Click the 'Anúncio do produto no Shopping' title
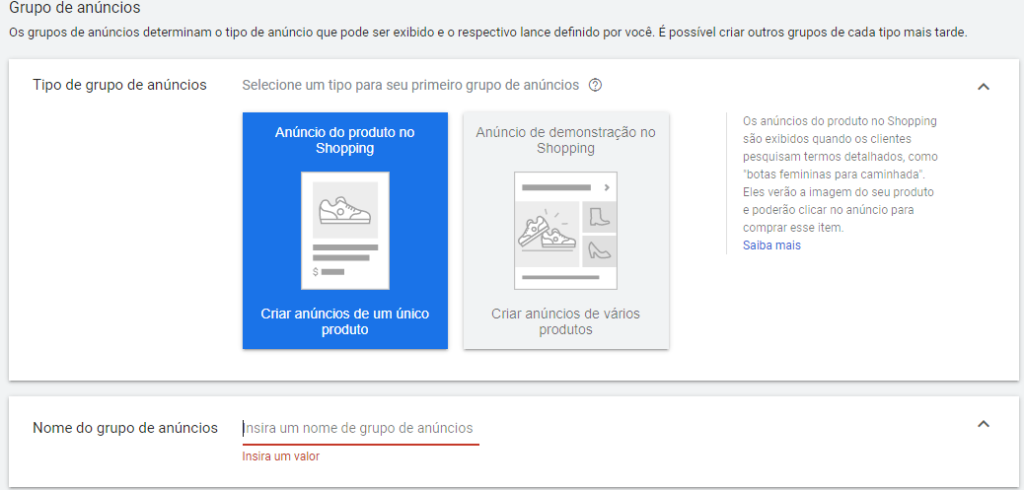 (345, 140)
